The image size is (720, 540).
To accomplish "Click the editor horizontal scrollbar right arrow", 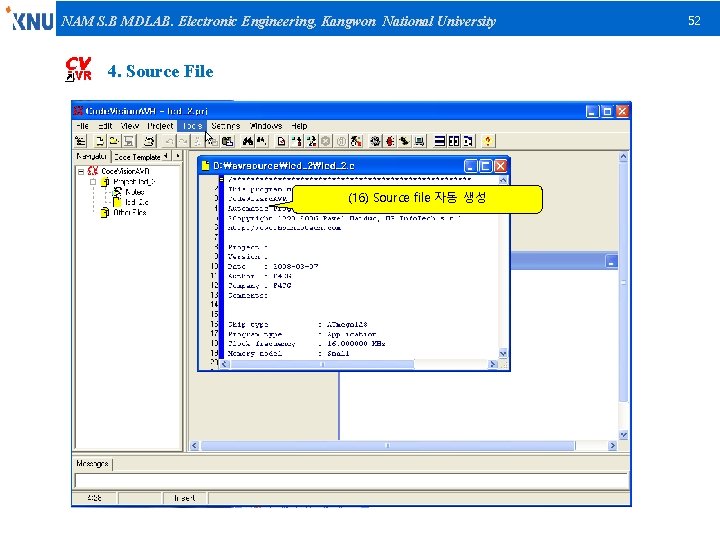I will [493, 364].
